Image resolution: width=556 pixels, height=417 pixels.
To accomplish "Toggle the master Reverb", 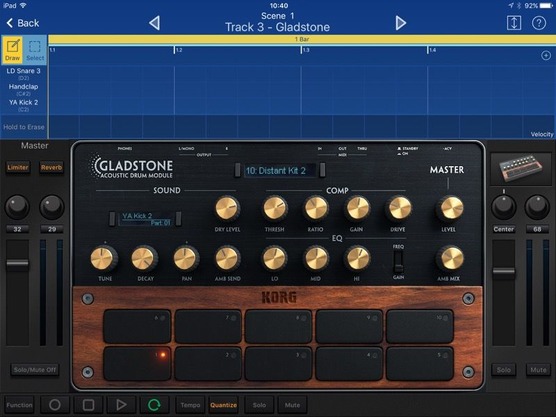I will [x=51, y=167].
